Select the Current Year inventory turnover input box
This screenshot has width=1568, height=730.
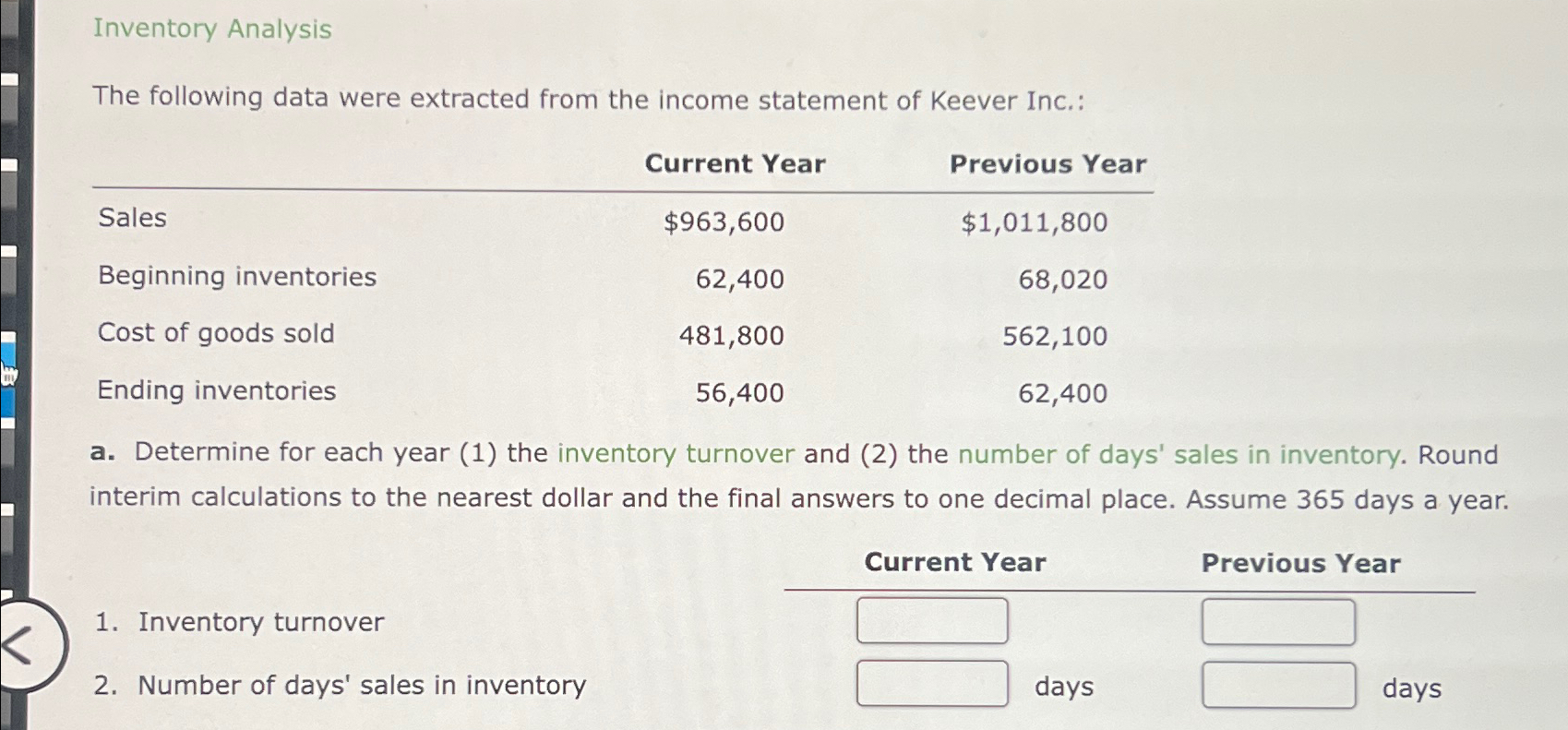point(932,620)
